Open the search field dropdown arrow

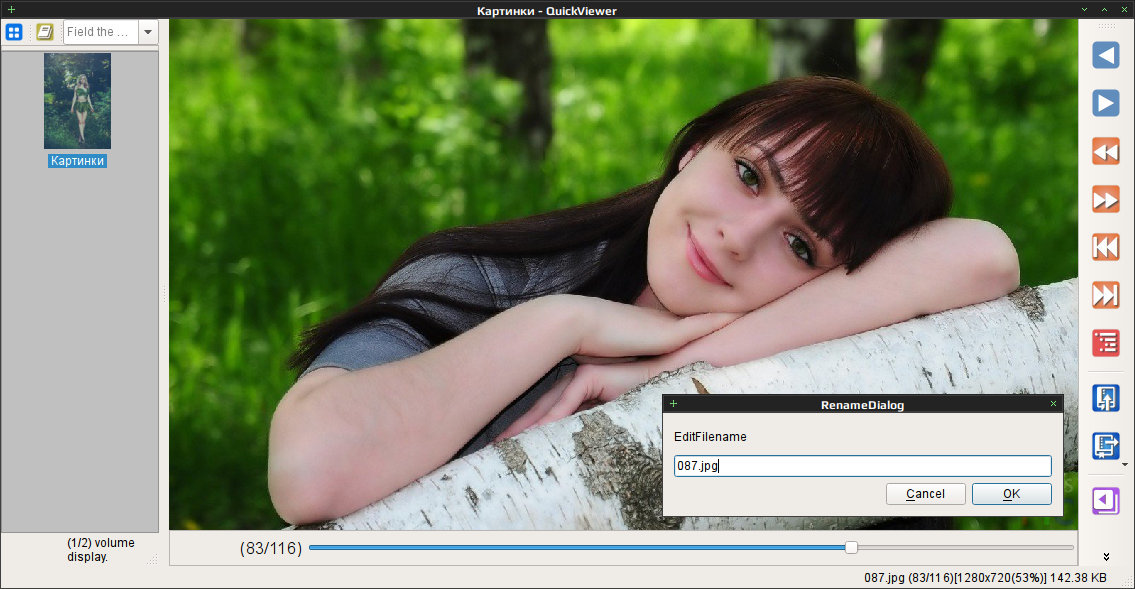pyautogui.click(x=148, y=32)
